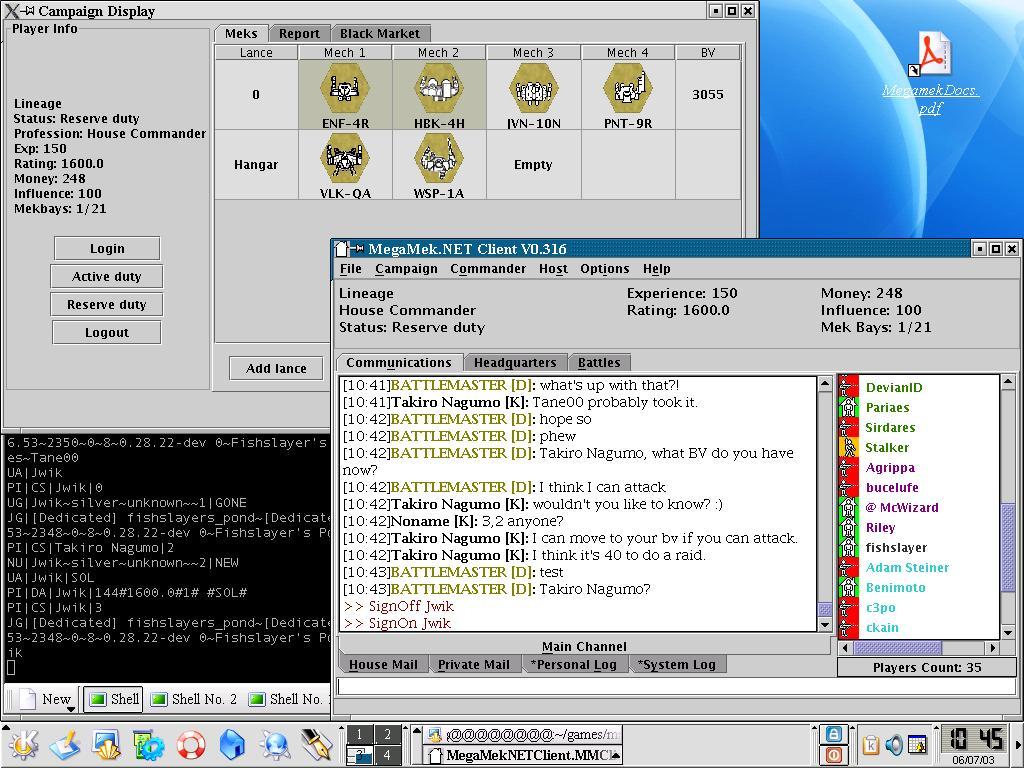Pick the PNT-9R mech icon
Image resolution: width=1024 pixels, height=768 pixels.
627,90
